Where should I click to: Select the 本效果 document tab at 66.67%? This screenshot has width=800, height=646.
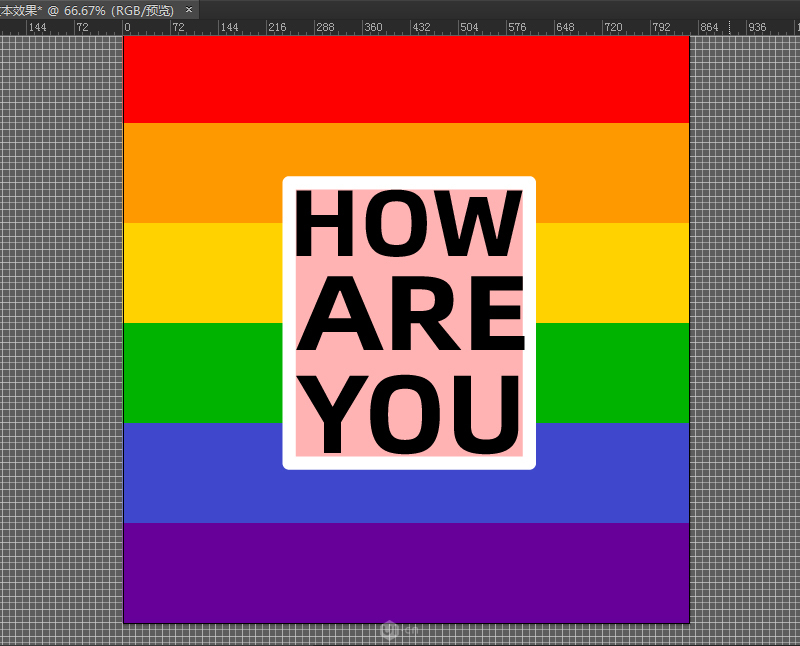click(90, 9)
